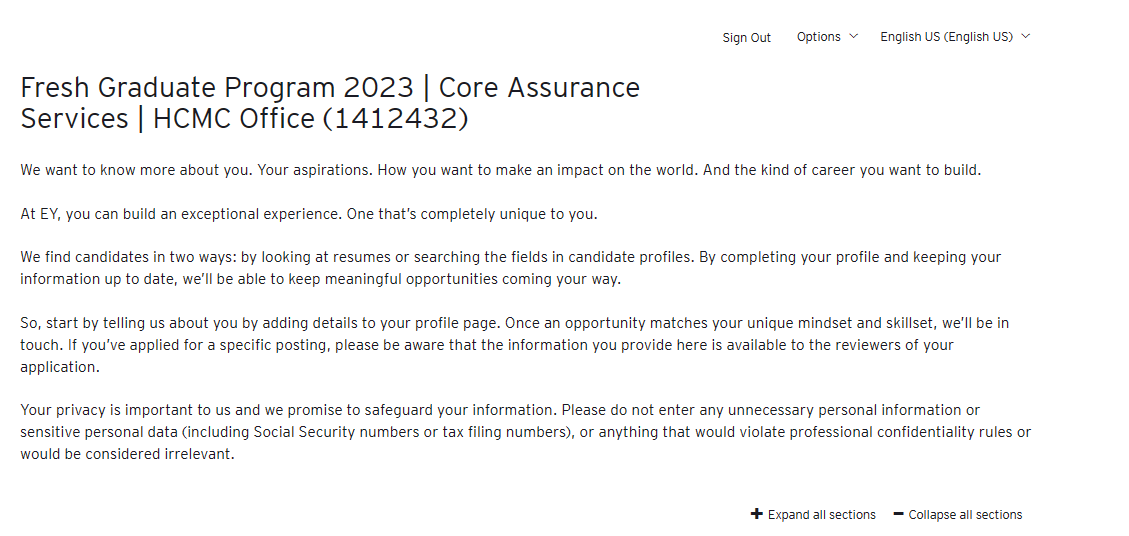Viewport: 1129px width, 536px height.
Task: Click the 'would be considered irrelevant' closing line
Action: (127, 455)
